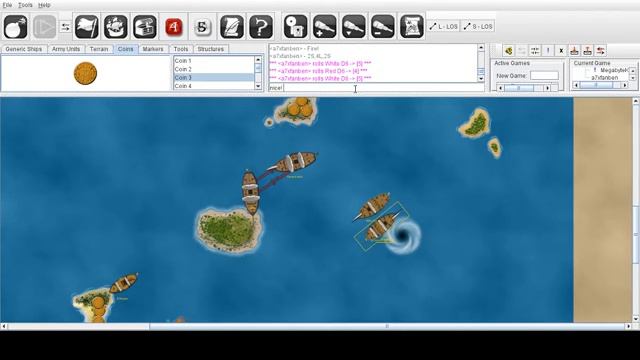Screen dimensions: 640x360
Task: Click the spyglass with minus icon
Action: pyautogui.click(x=382, y=27)
